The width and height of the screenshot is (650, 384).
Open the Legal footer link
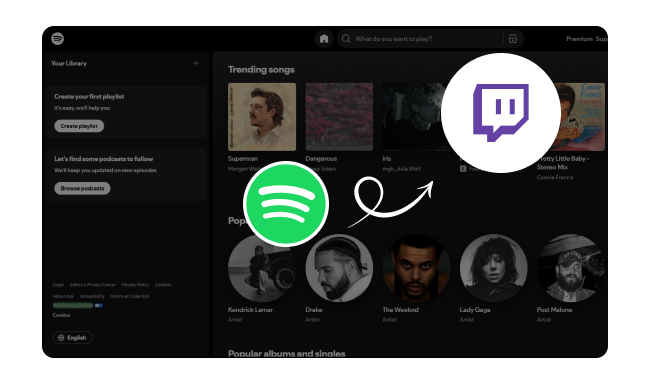[x=58, y=284]
